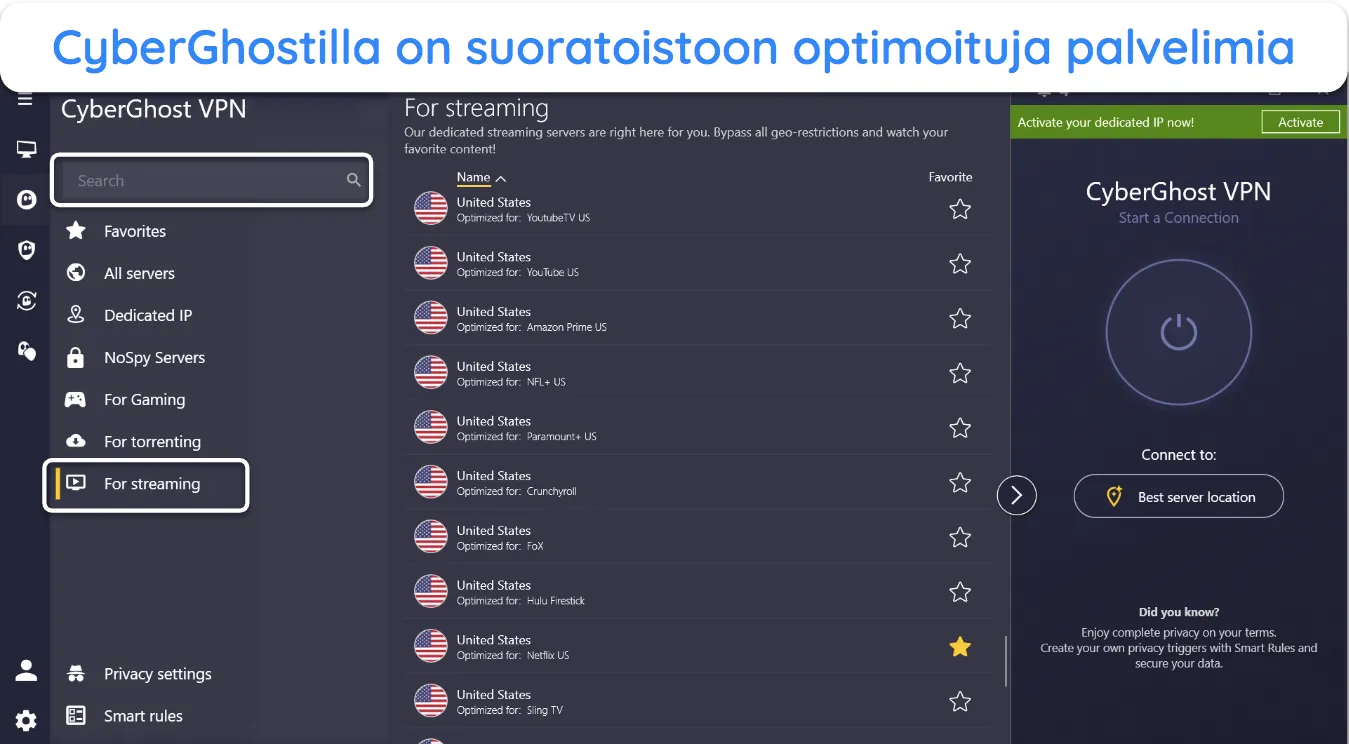Viewport: 1349px width, 744px height.
Task: Open the shield privacy icon in sidebar
Action: (26, 250)
